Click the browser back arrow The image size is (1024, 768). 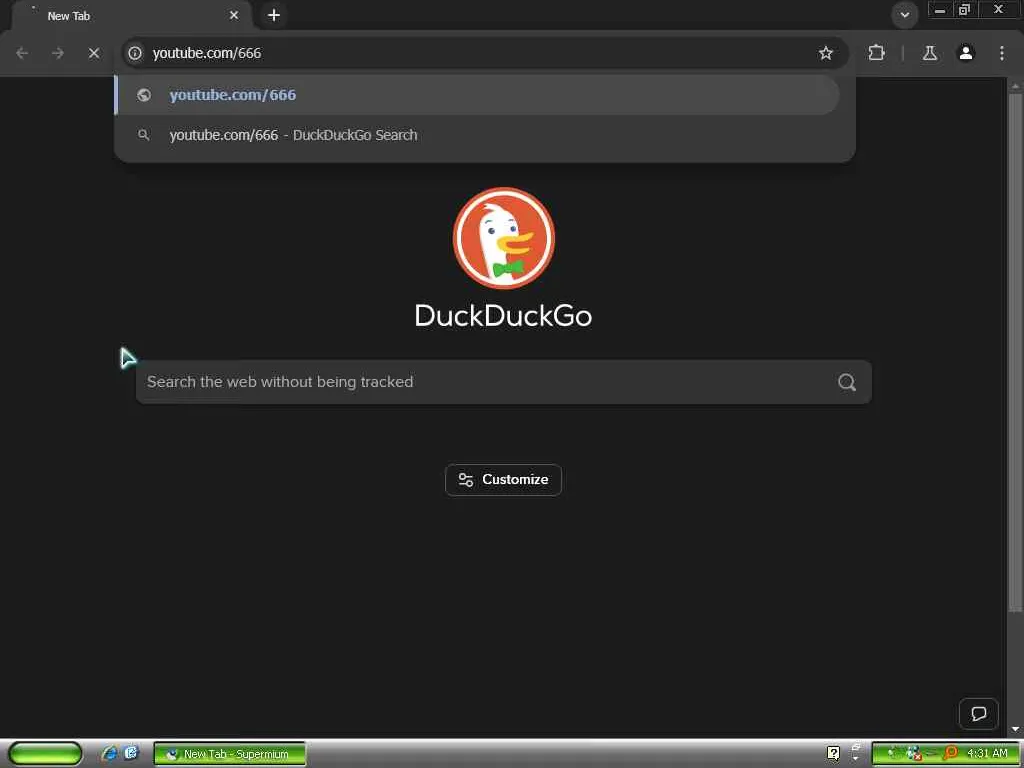(x=22, y=53)
